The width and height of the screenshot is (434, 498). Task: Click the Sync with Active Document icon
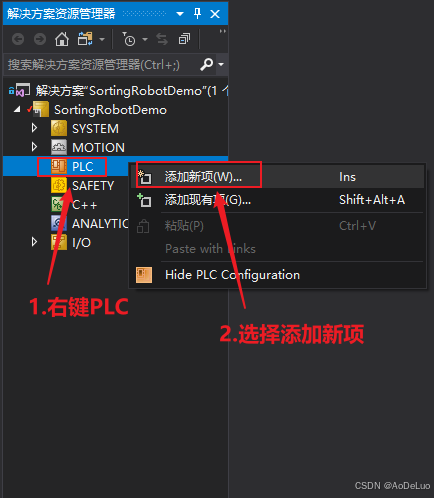pyautogui.click(x=162, y=39)
